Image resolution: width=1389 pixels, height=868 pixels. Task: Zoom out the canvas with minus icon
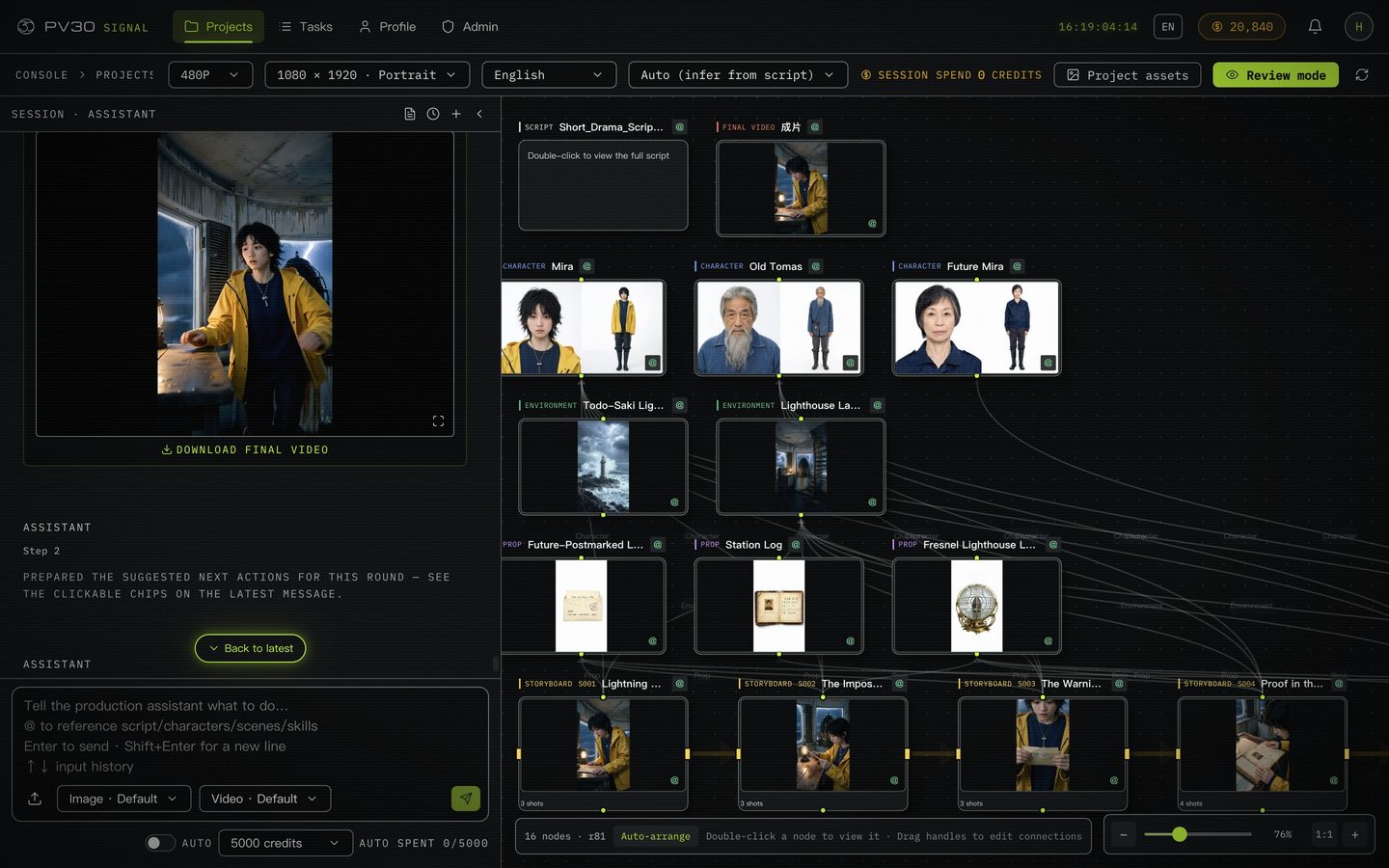pos(1124,835)
